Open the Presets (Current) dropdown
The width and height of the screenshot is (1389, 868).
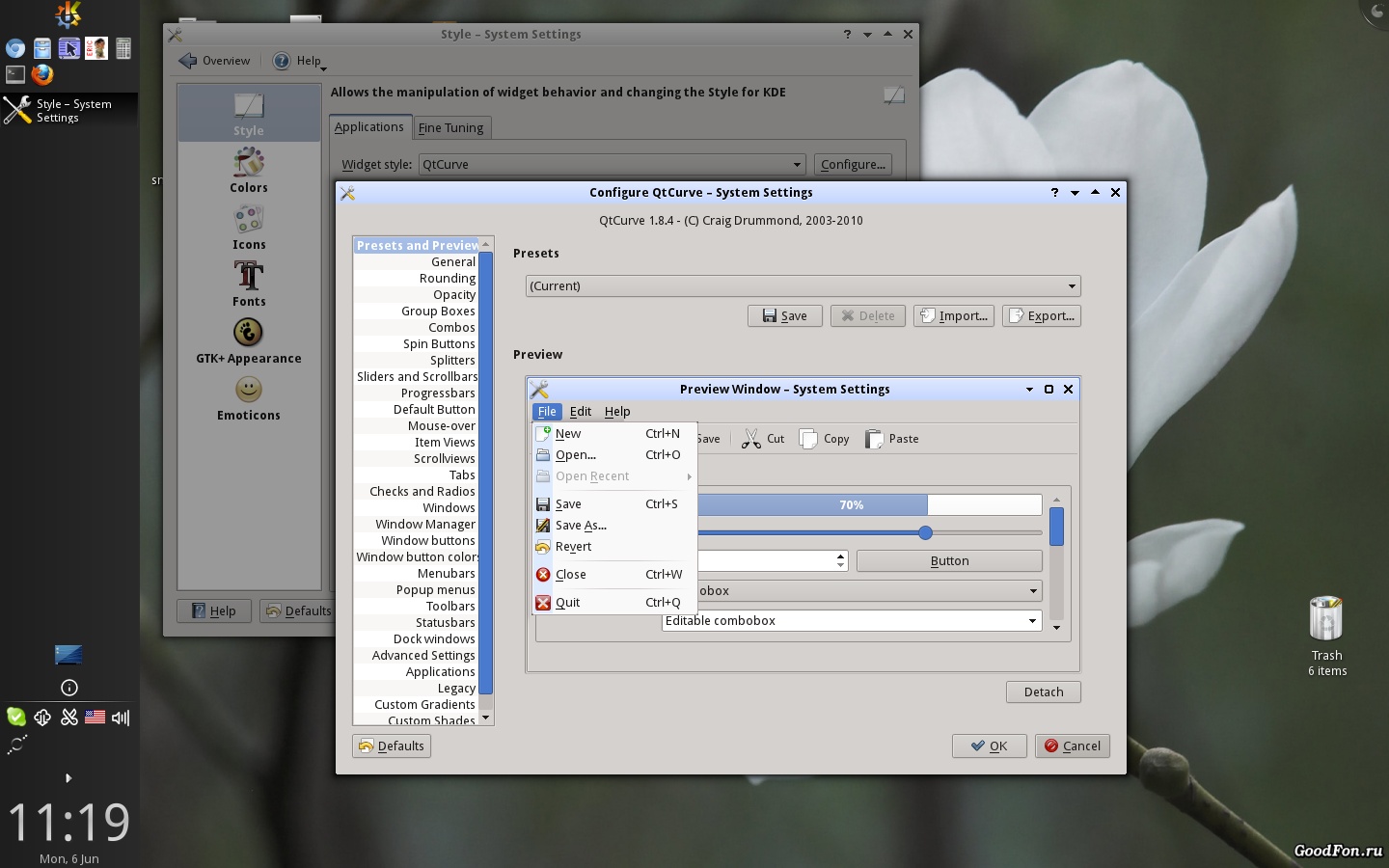[803, 286]
